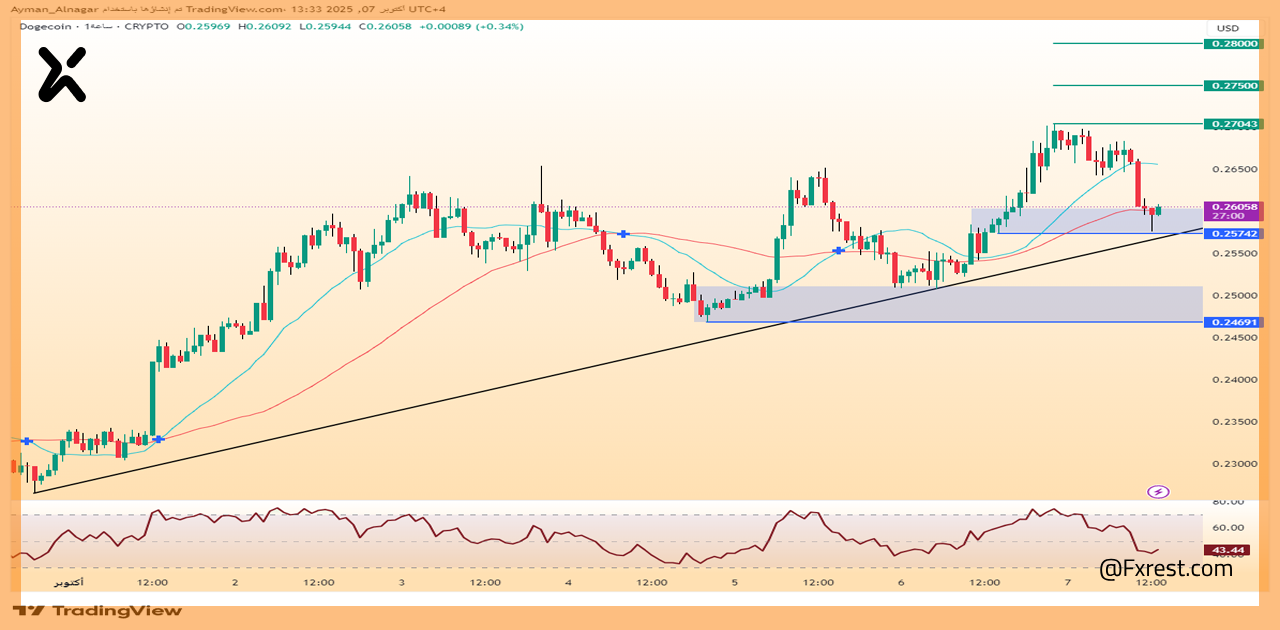Image resolution: width=1280 pixels, height=630 pixels.
Task: Click the RSI 43.44 value label
Action: (1227, 550)
